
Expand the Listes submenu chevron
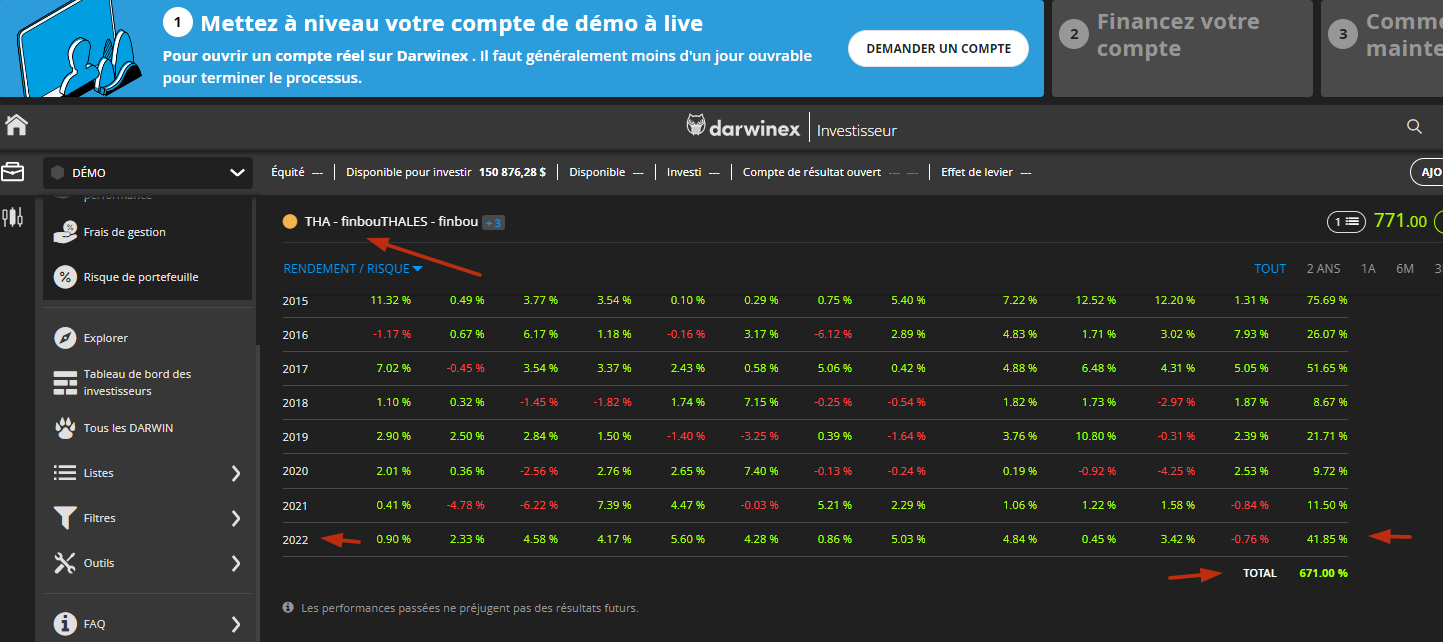(x=236, y=473)
